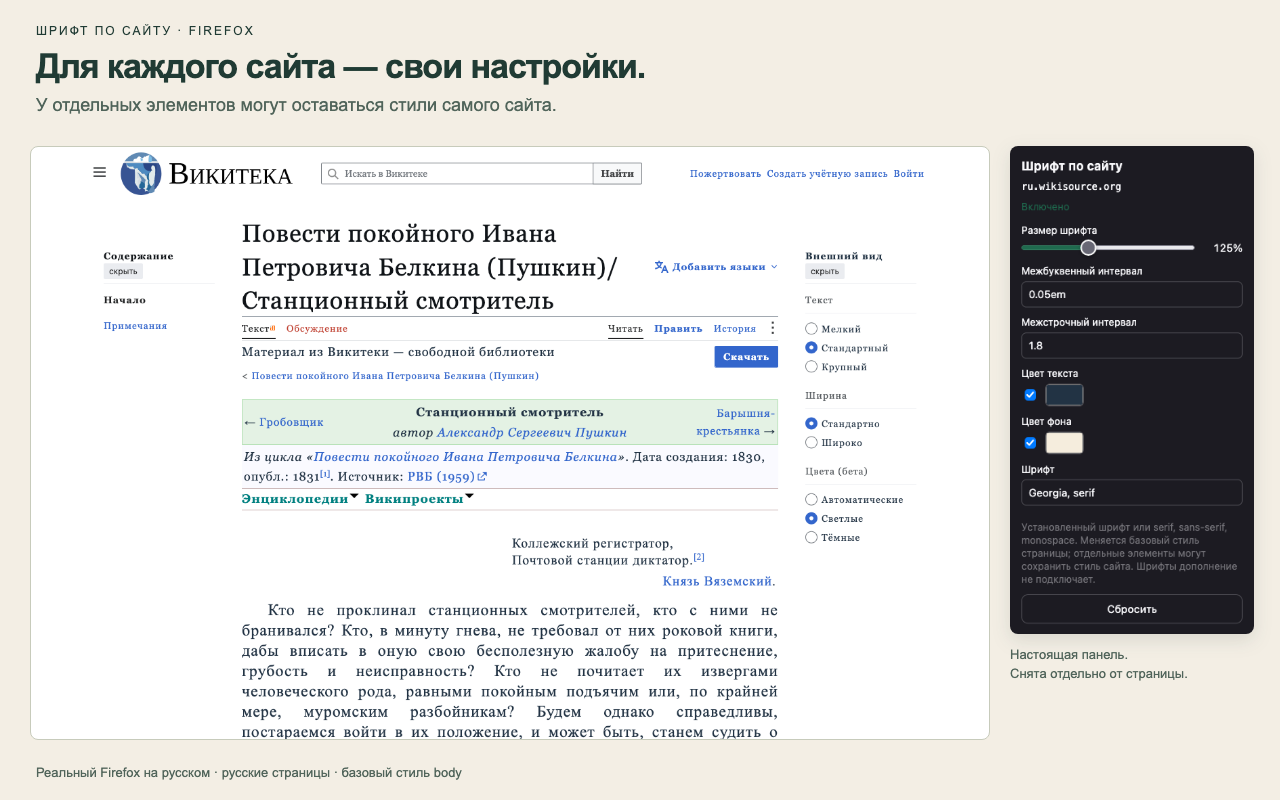
Task: Open the История tab
Action: (734, 328)
